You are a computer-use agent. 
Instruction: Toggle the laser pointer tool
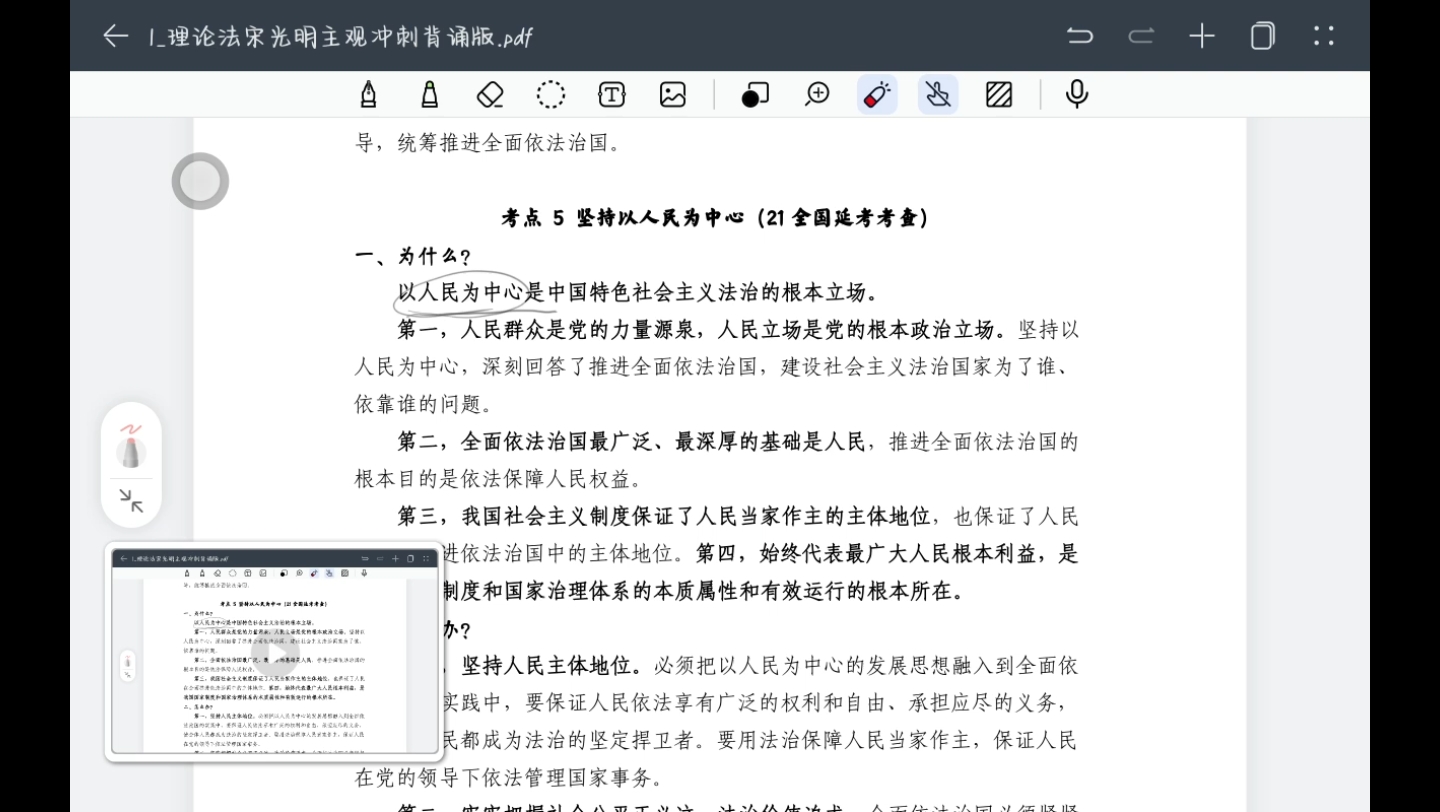[877, 95]
